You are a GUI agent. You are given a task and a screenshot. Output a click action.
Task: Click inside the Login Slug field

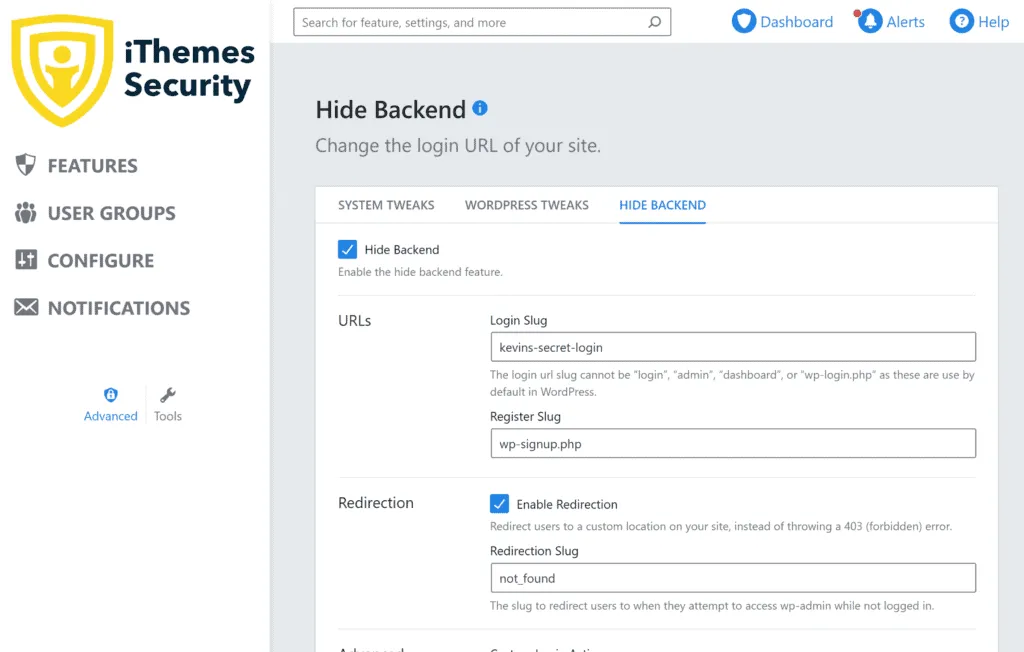coord(733,346)
